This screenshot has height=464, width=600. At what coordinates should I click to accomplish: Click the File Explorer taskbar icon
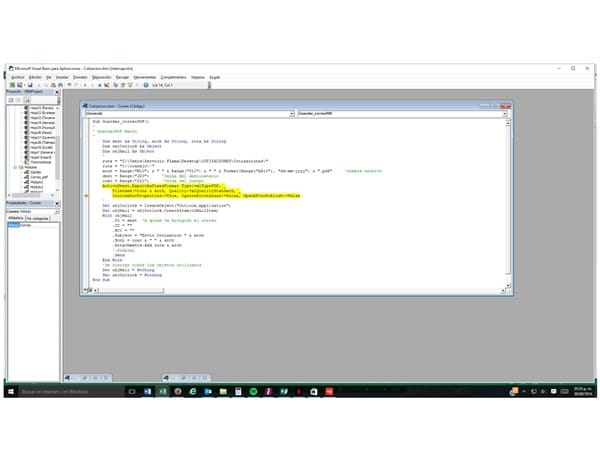pos(223,391)
